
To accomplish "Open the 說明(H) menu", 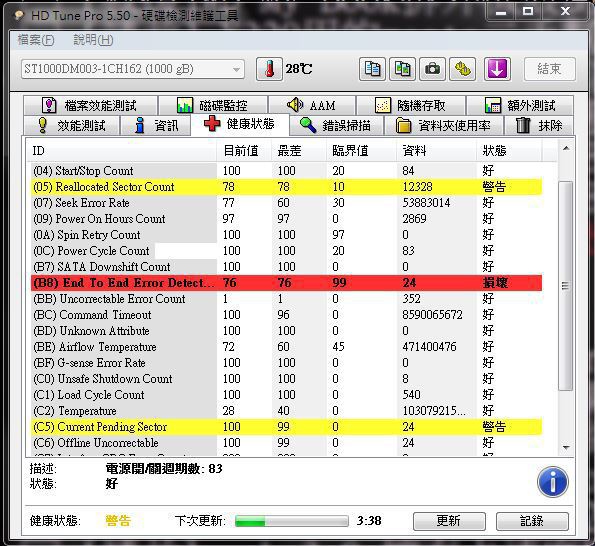I will coord(93,40).
